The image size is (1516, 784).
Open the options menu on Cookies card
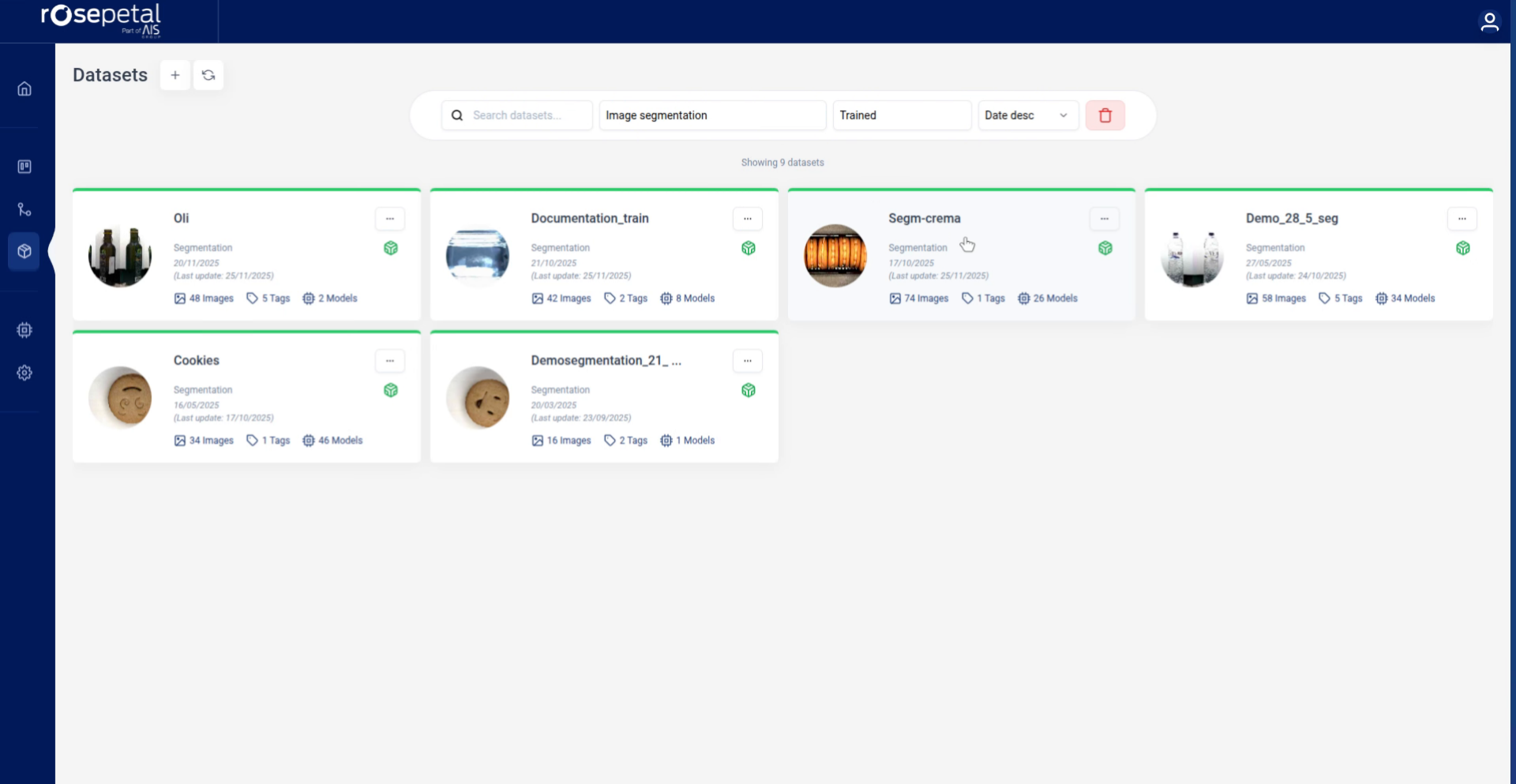(389, 361)
